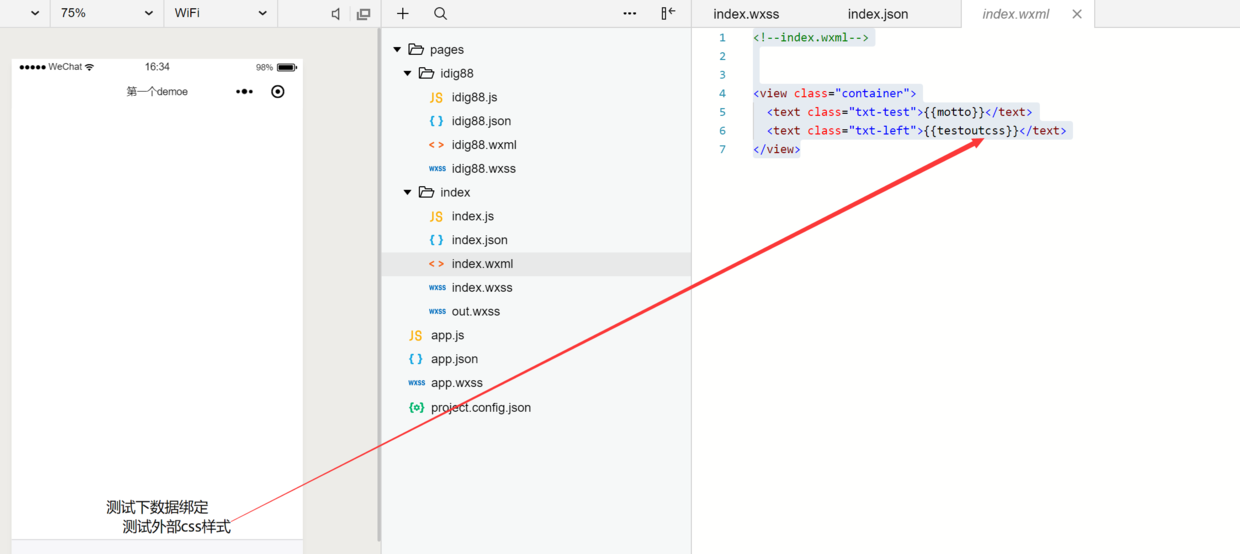Open the file tree more options ellipsis
The image size is (1240, 554).
point(629,14)
